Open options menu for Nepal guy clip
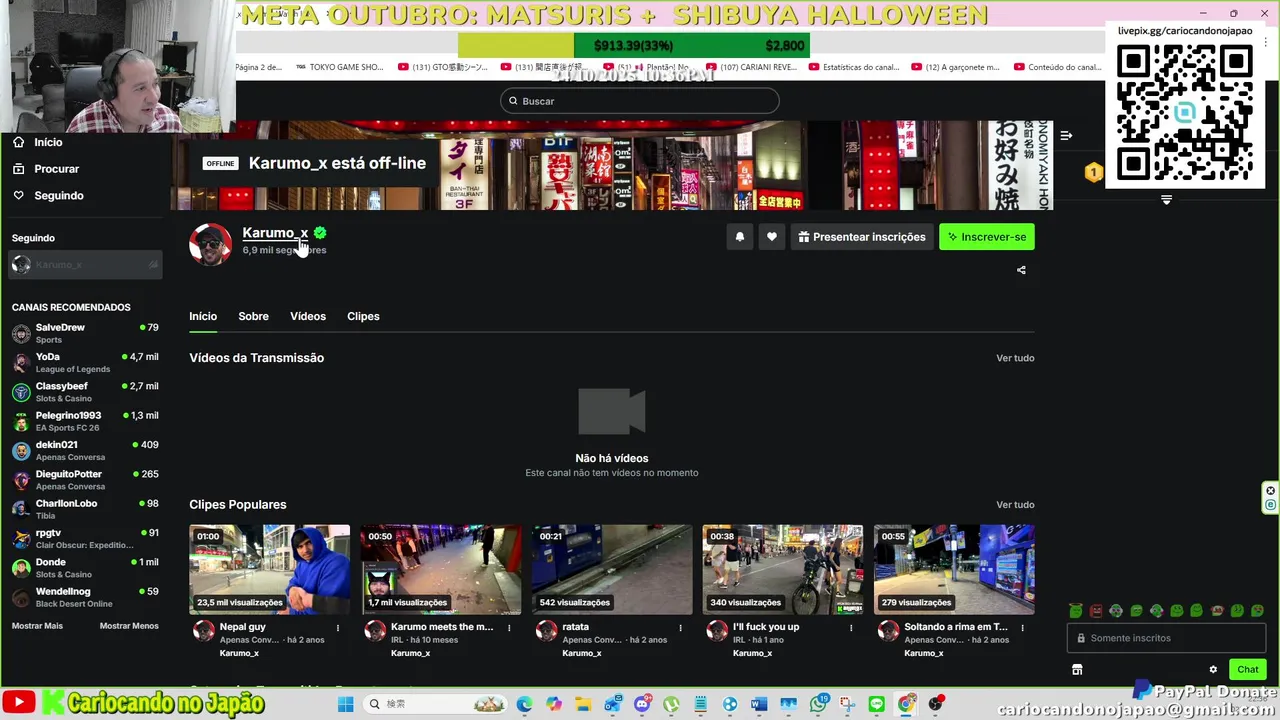This screenshot has width=1280, height=720. pyautogui.click(x=338, y=628)
